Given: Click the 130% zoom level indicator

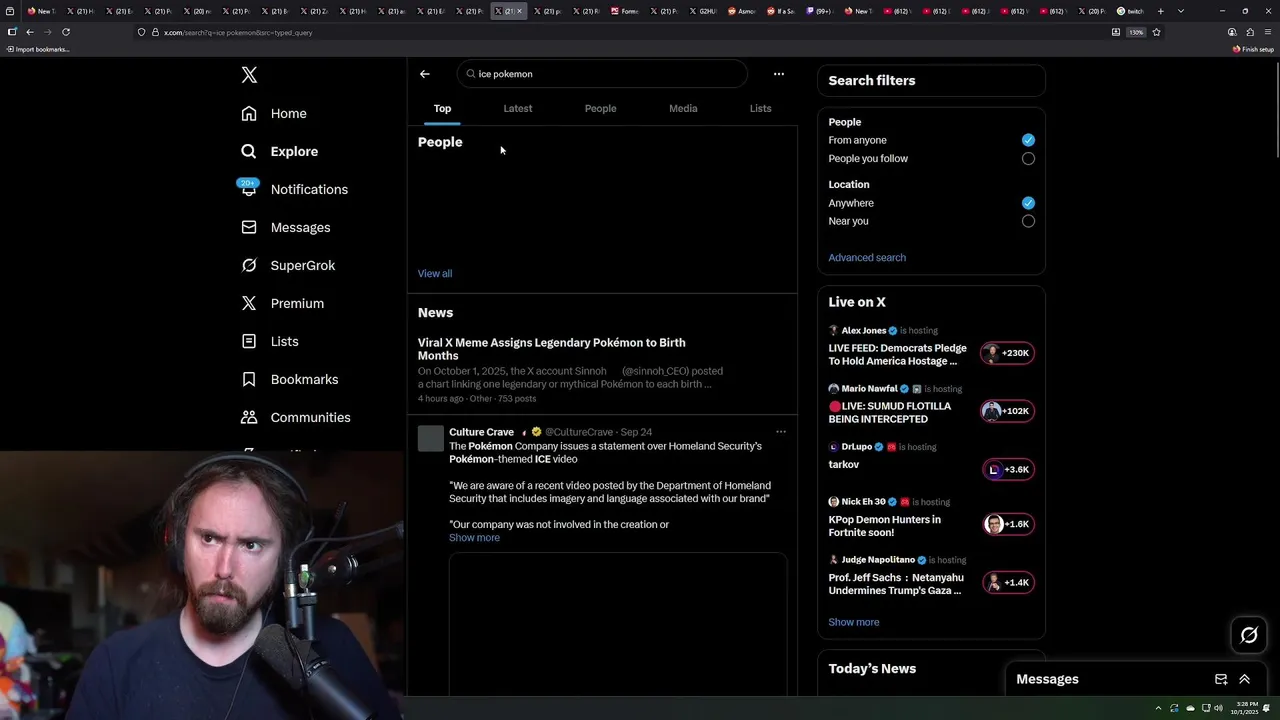Looking at the screenshot, I should coord(1136,32).
